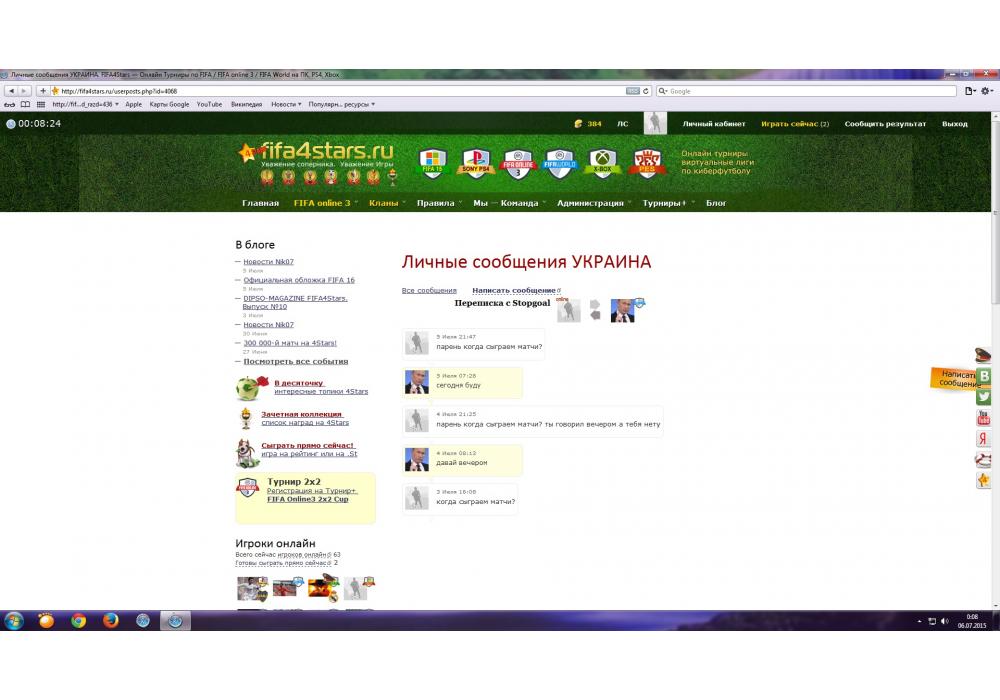Click the user avatar in the top bar
Screen dimensions: 1000x700
(x=655, y=123)
